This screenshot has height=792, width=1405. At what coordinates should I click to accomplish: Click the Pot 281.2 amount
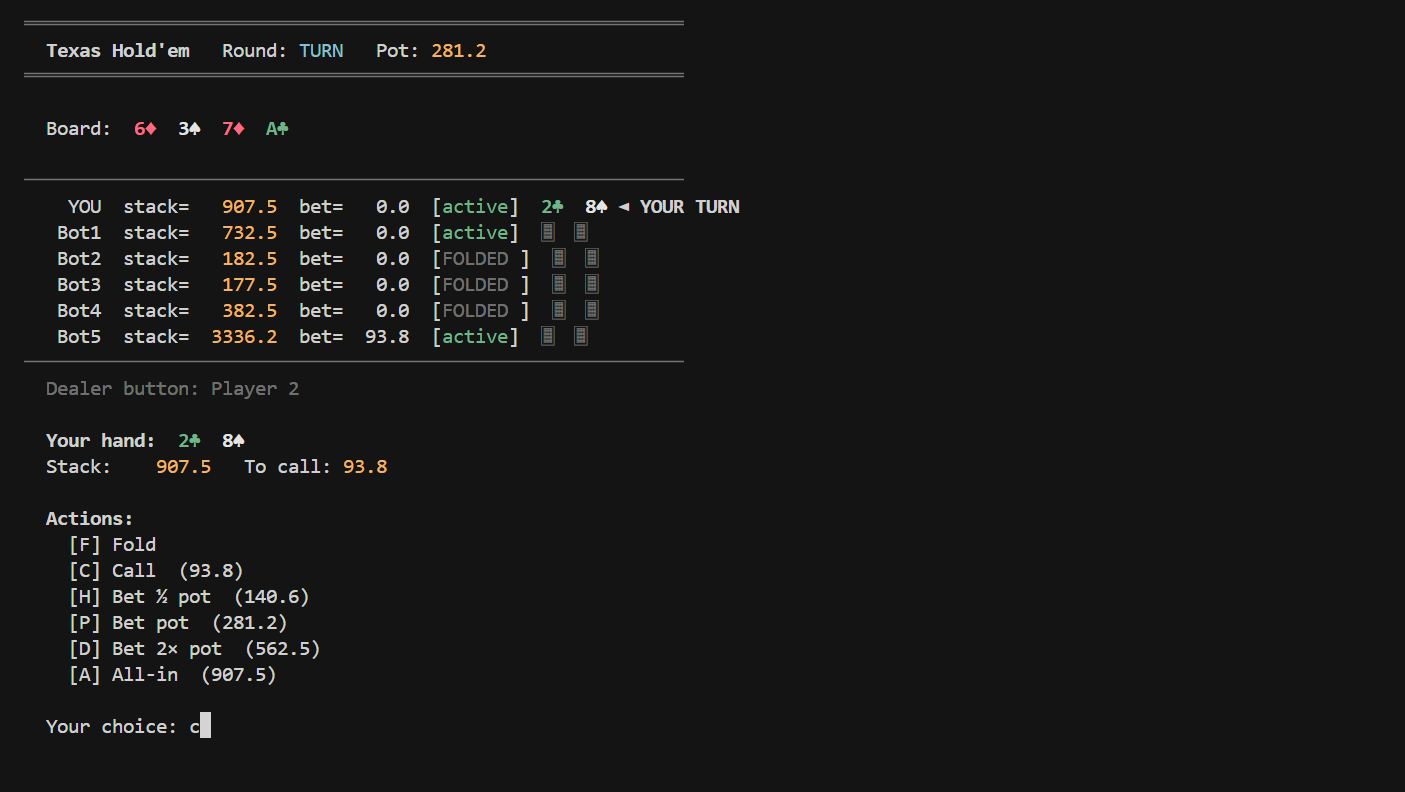(459, 51)
